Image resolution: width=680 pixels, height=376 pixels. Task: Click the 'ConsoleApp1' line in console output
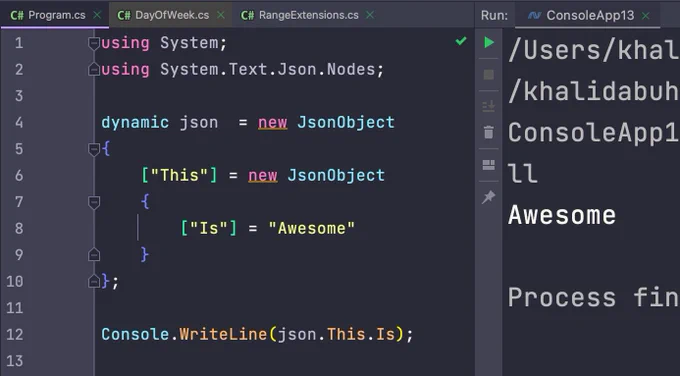point(593,133)
